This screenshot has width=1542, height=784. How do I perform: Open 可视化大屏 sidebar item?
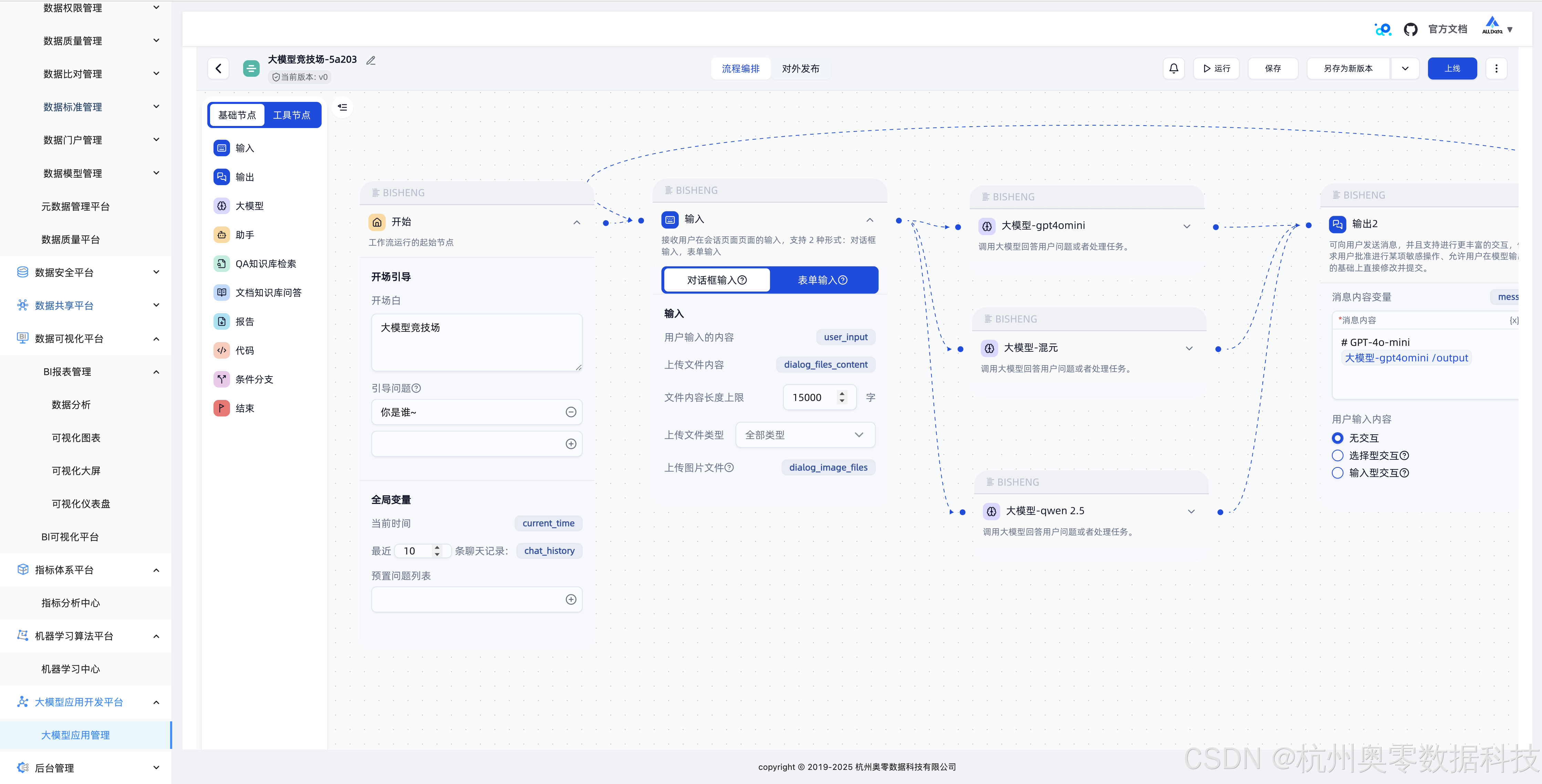(x=76, y=470)
